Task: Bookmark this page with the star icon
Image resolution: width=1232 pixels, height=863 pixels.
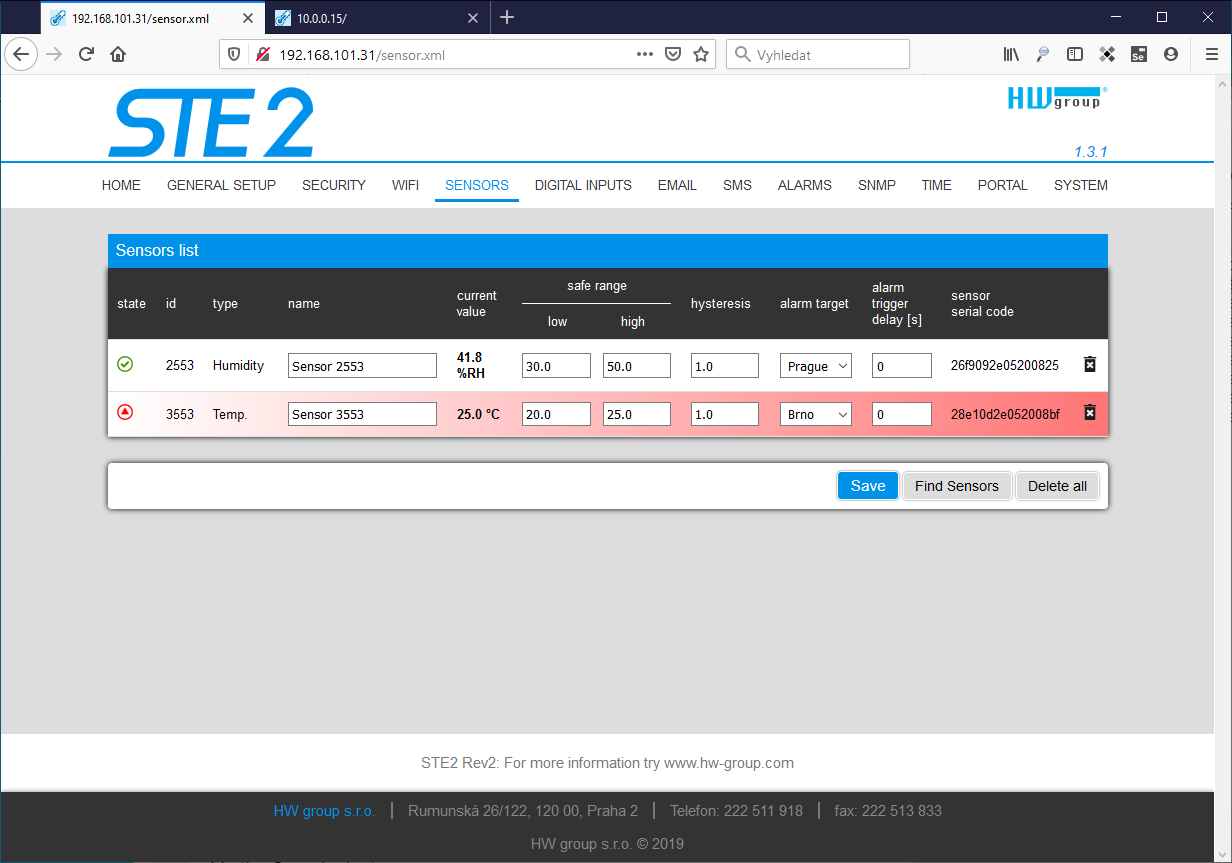Action: tap(701, 55)
